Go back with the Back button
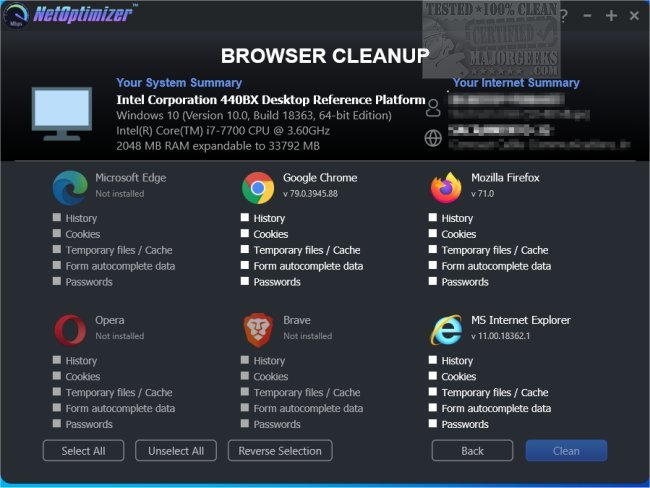This screenshot has width=650, height=488. pyautogui.click(x=472, y=450)
